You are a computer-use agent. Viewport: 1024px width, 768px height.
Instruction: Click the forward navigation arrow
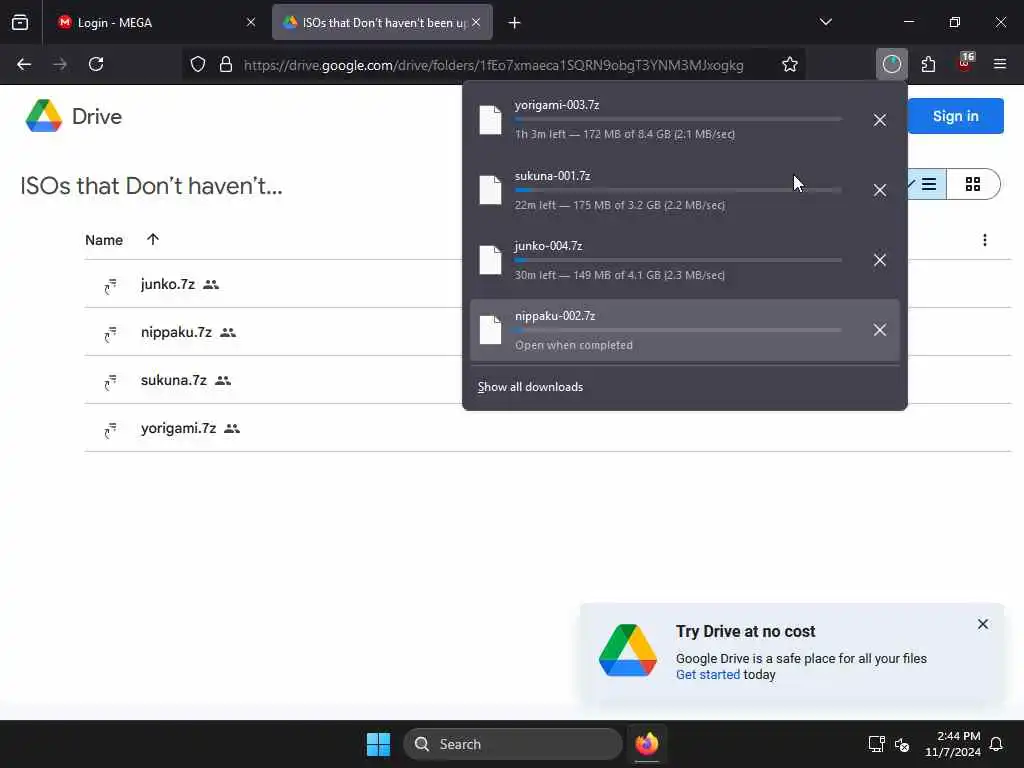pos(60,64)
